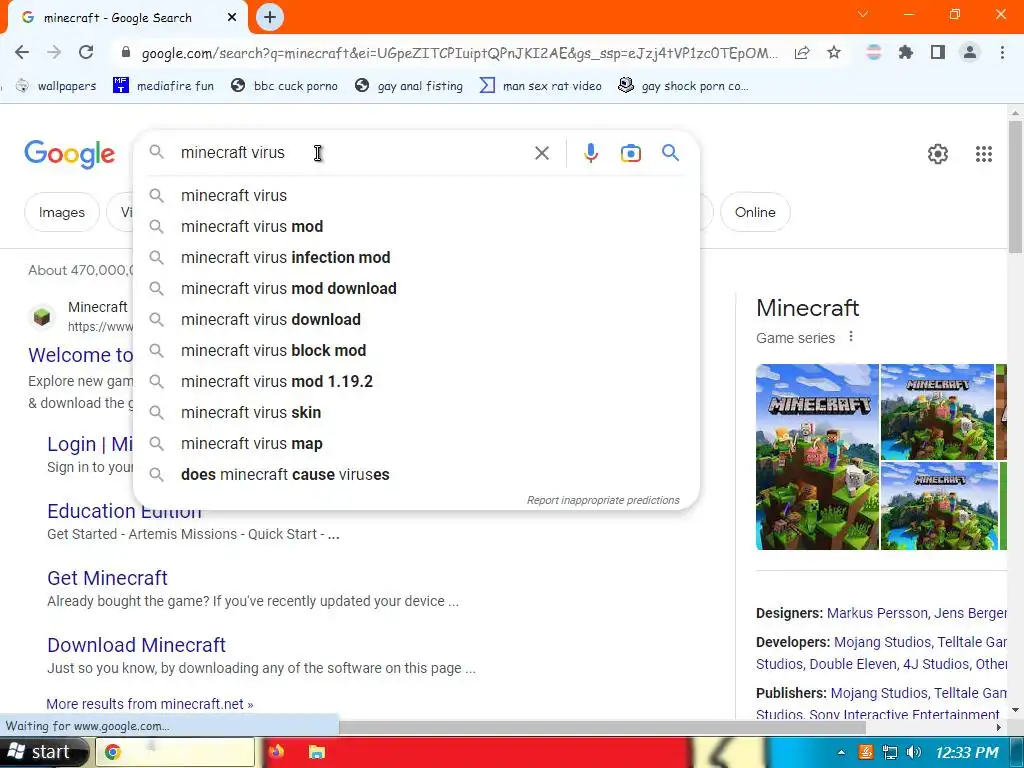Click the horizontal page scrollbar

point(602,727)
